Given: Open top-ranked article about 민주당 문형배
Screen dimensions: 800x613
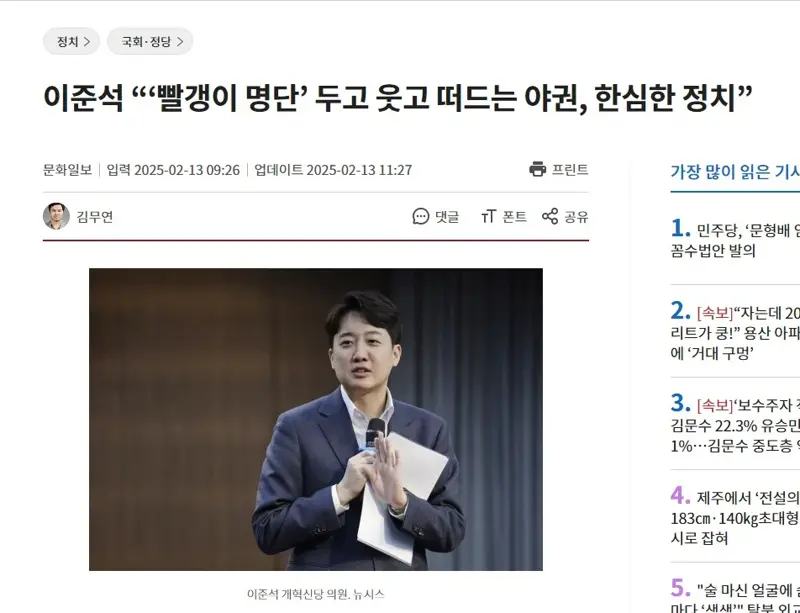Looking at the screenshot, I should pyautogui.click(x=735, y=239).
